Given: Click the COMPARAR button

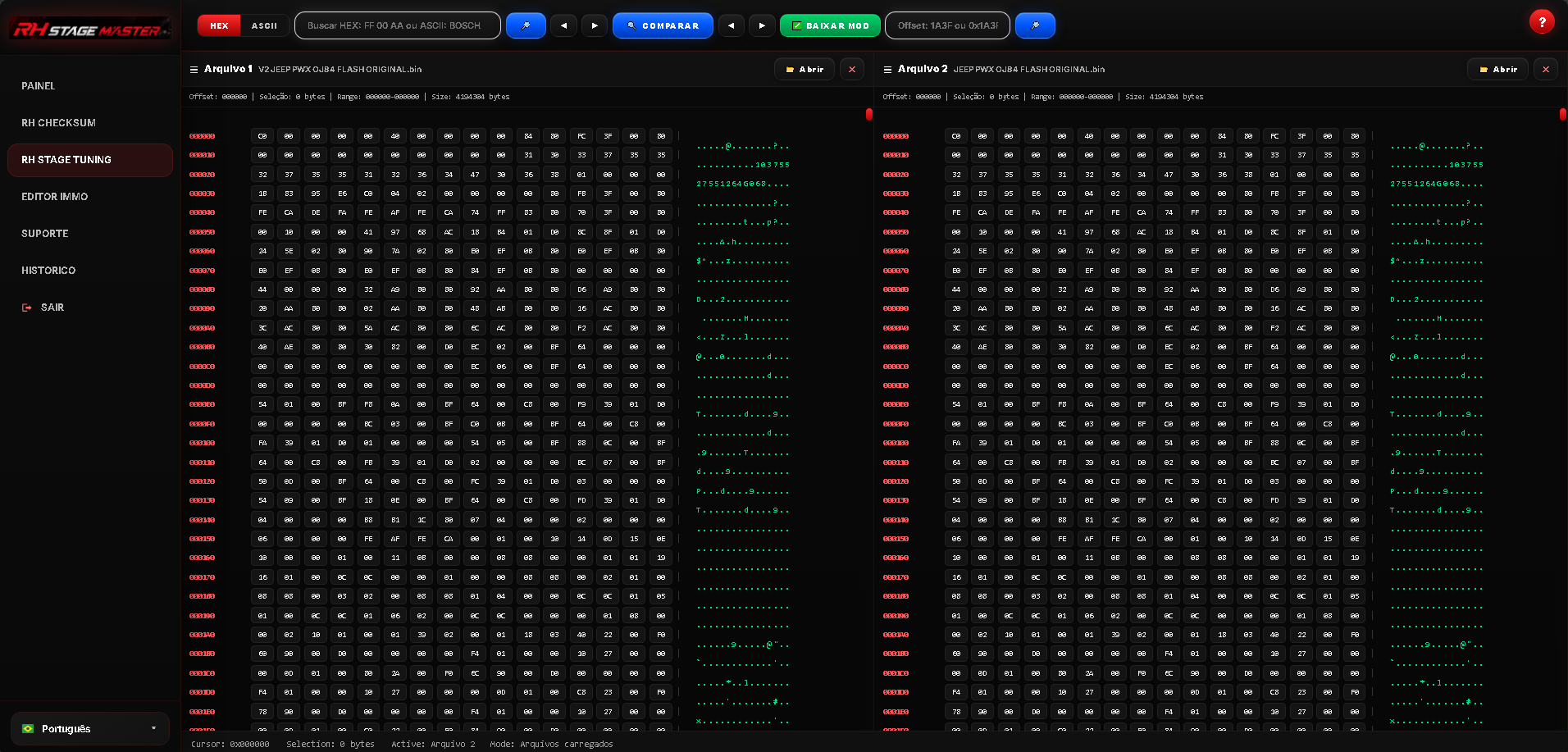Looking at the screenshot, I should click(x=663, y=25).
